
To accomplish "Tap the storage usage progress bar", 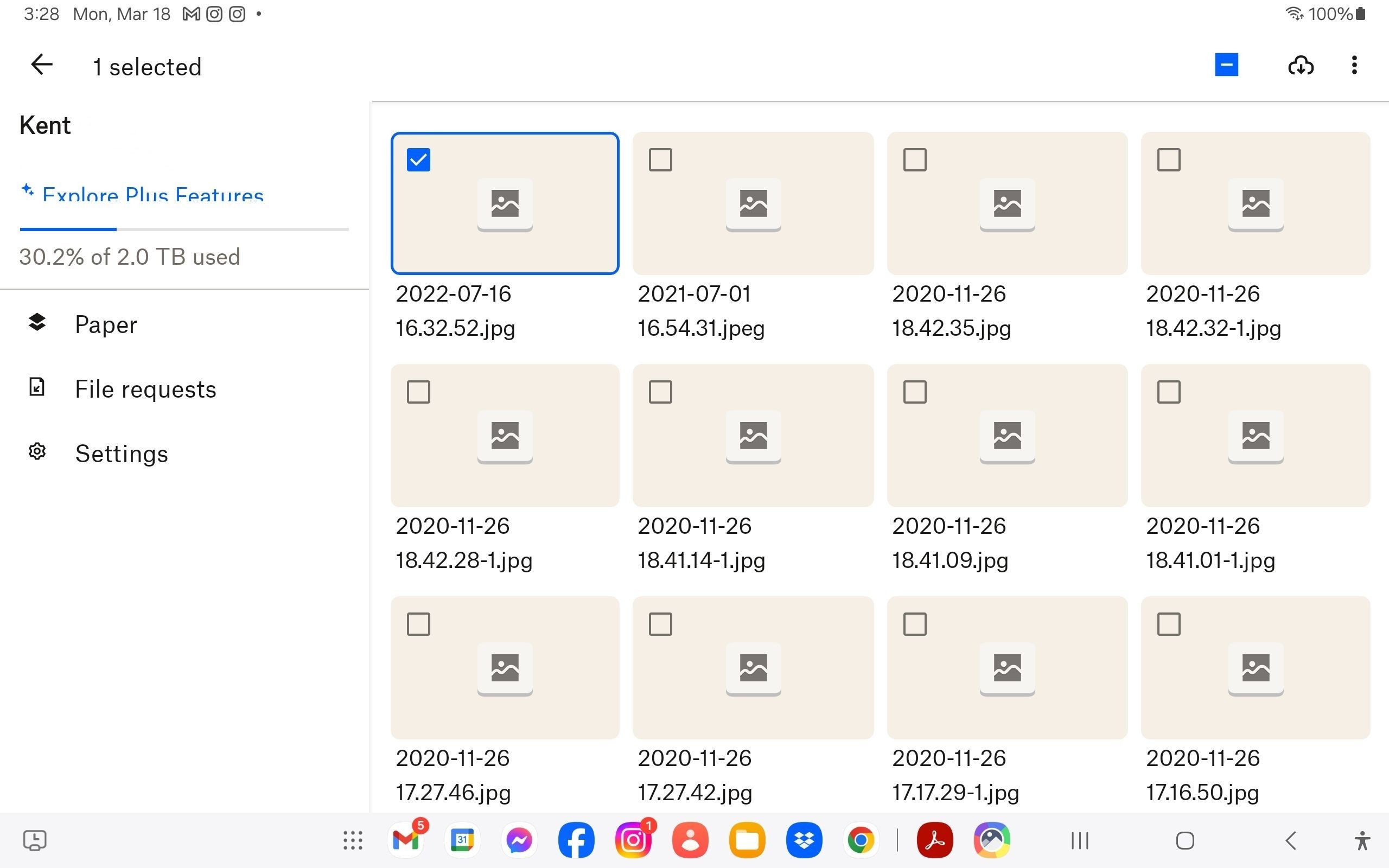I will [x=184, y=229].
